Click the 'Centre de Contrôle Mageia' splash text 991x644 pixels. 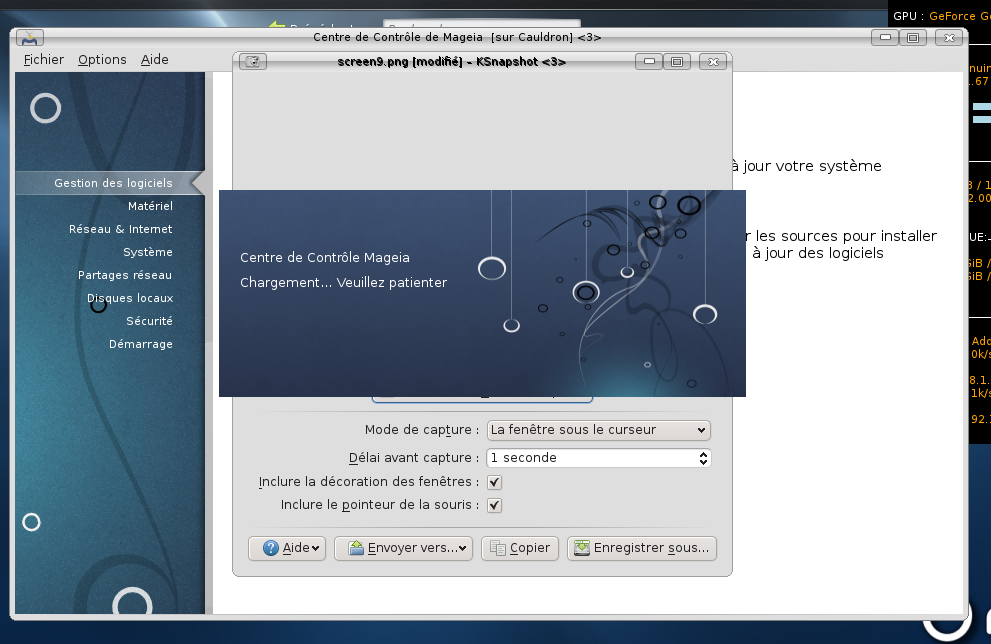click(x=325, y=257)
